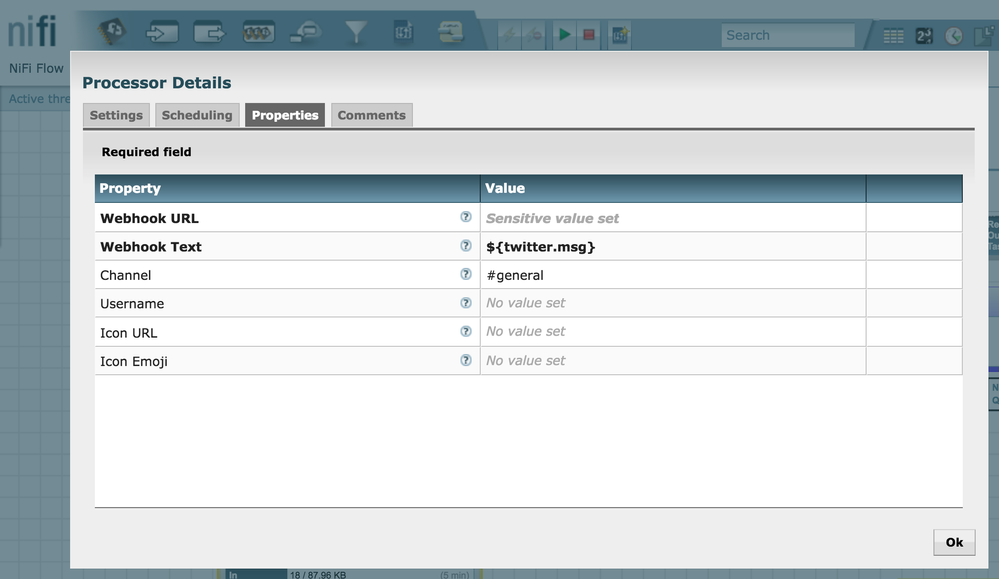Image resolution: width=999 pixels, height=579 pixels.
Task: Click the Enable lightning bolt icon
Action: point(508,35)
